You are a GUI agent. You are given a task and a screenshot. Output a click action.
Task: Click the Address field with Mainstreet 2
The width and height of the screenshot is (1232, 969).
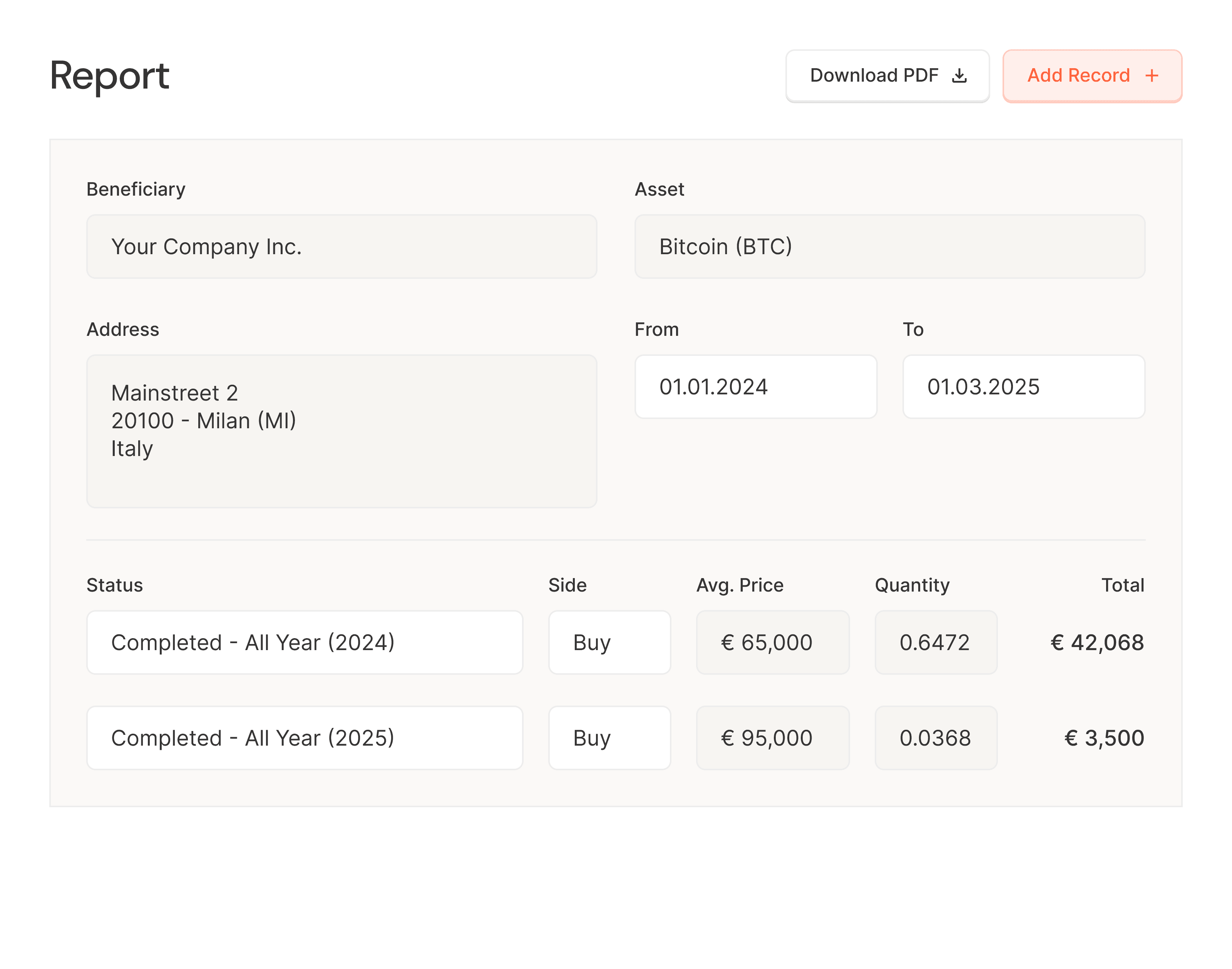(x=341, y=431)
